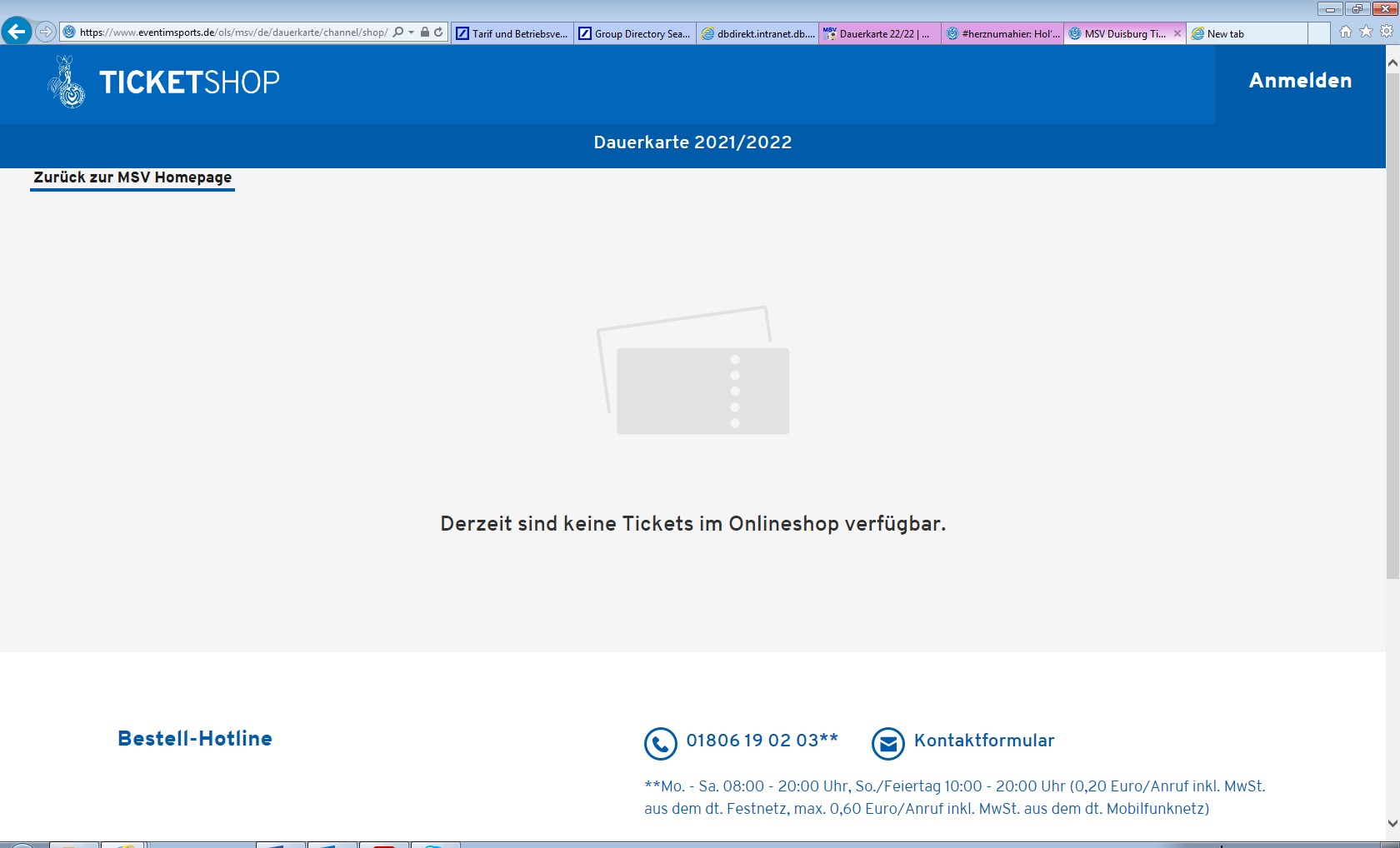
Task: Open browser Tools gear icon
Action: pos(1386,32)
